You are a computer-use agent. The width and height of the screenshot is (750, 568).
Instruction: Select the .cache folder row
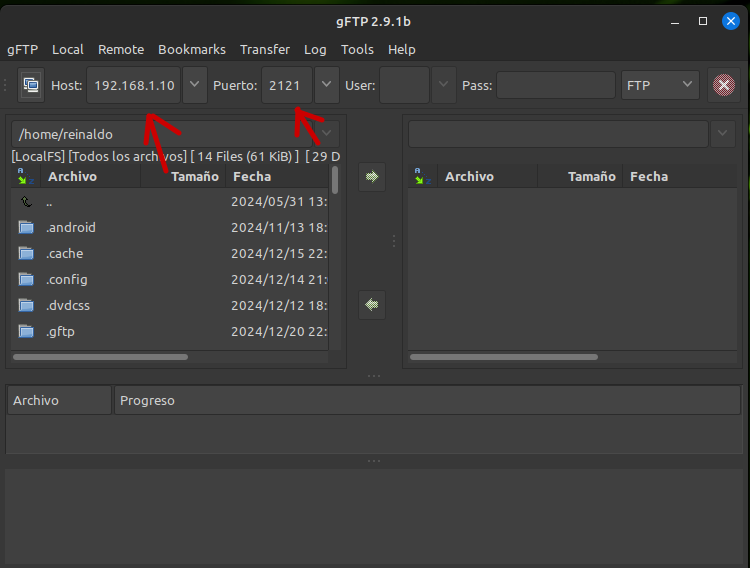pyautogui.click(x=170, y=253)
